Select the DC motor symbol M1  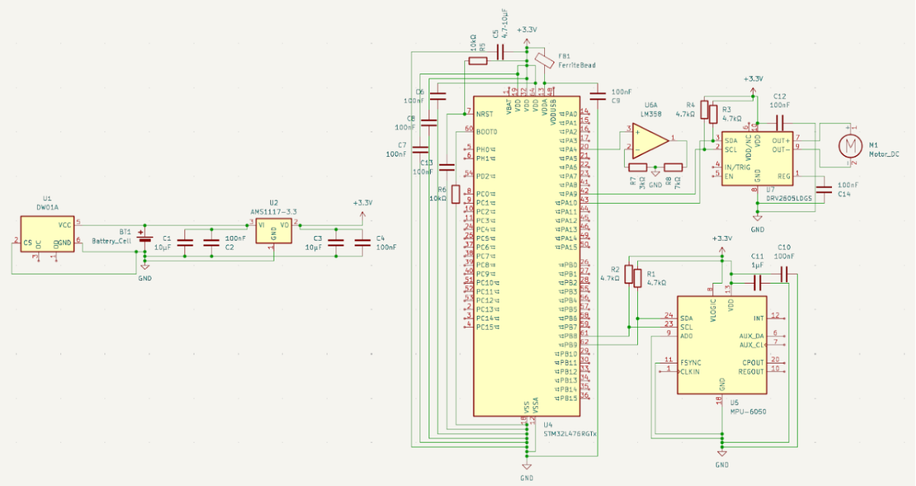[x=850, y=145]
